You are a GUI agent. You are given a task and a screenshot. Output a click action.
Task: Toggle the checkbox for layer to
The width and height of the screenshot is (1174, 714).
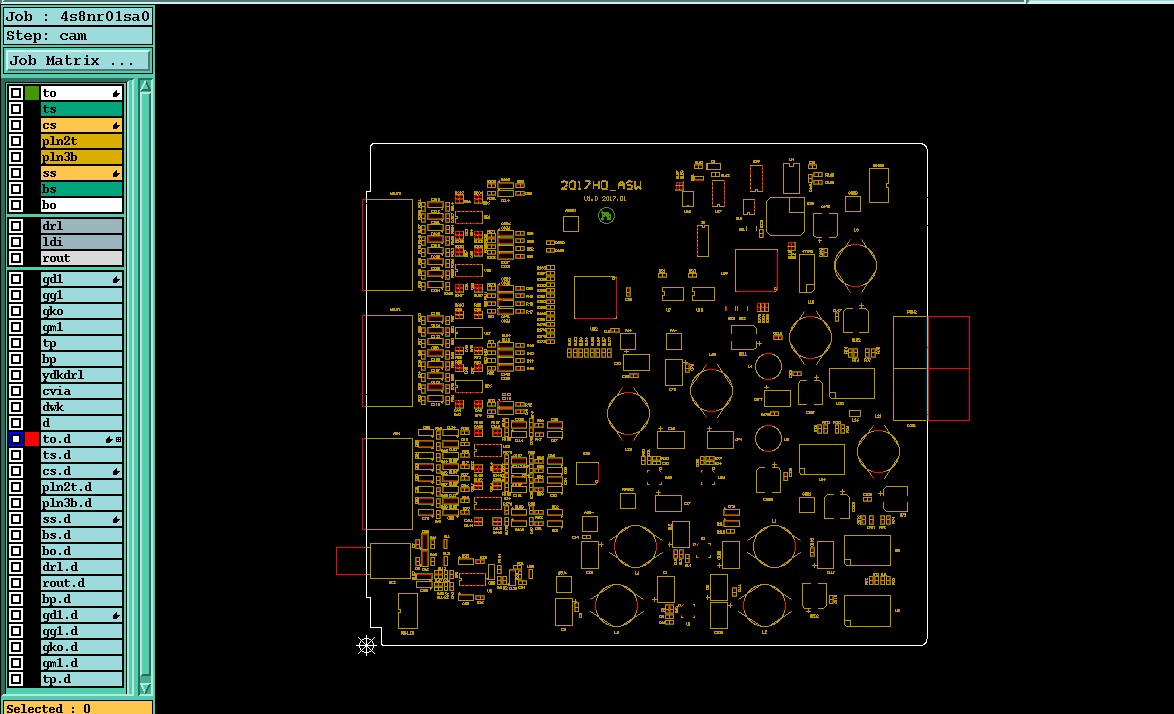tap(16, 94)
